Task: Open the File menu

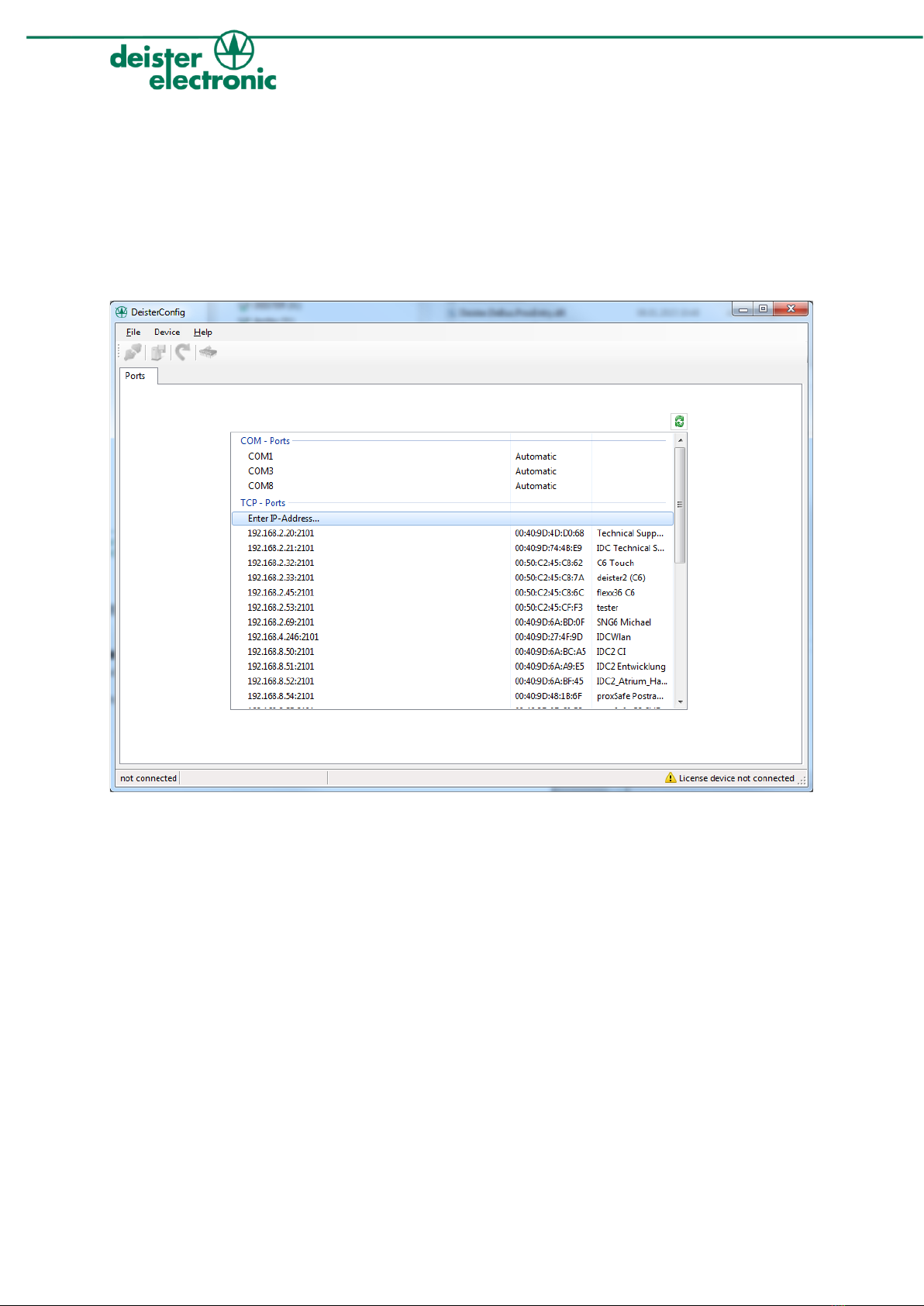Action: point(133,332)
